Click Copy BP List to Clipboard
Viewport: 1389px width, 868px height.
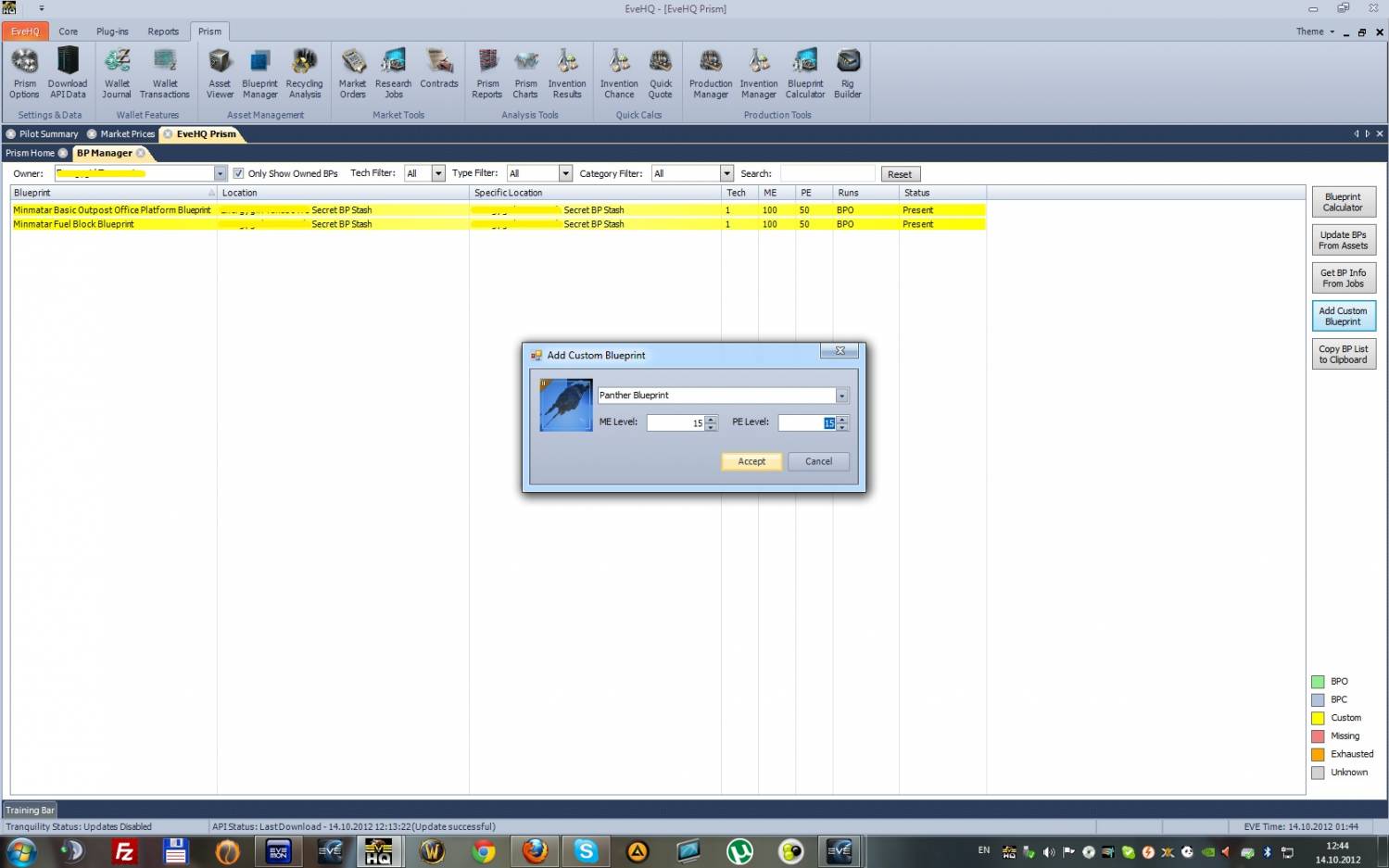[x=1343, y=354]
